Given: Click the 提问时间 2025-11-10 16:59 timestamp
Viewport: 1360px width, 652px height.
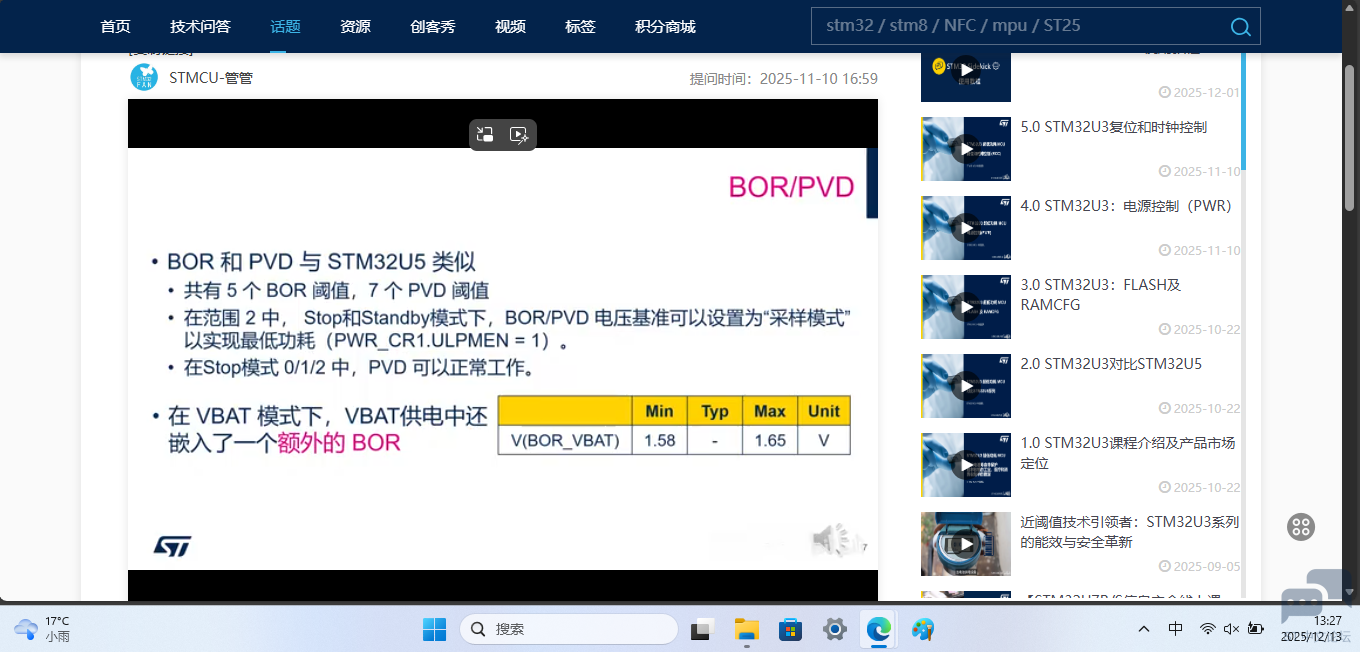Looking at the screenshot, I should (784, 78).
